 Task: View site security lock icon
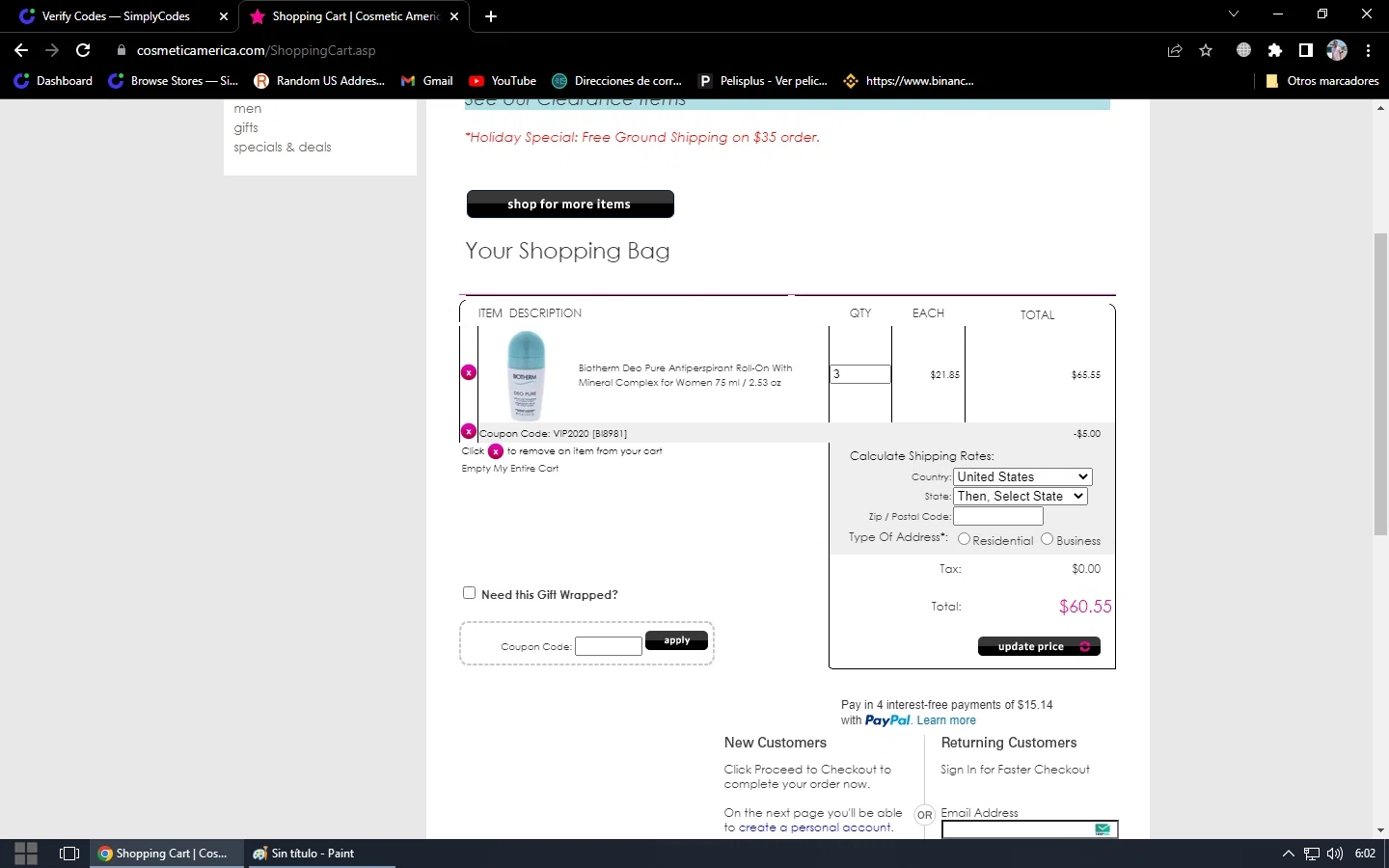121,50
